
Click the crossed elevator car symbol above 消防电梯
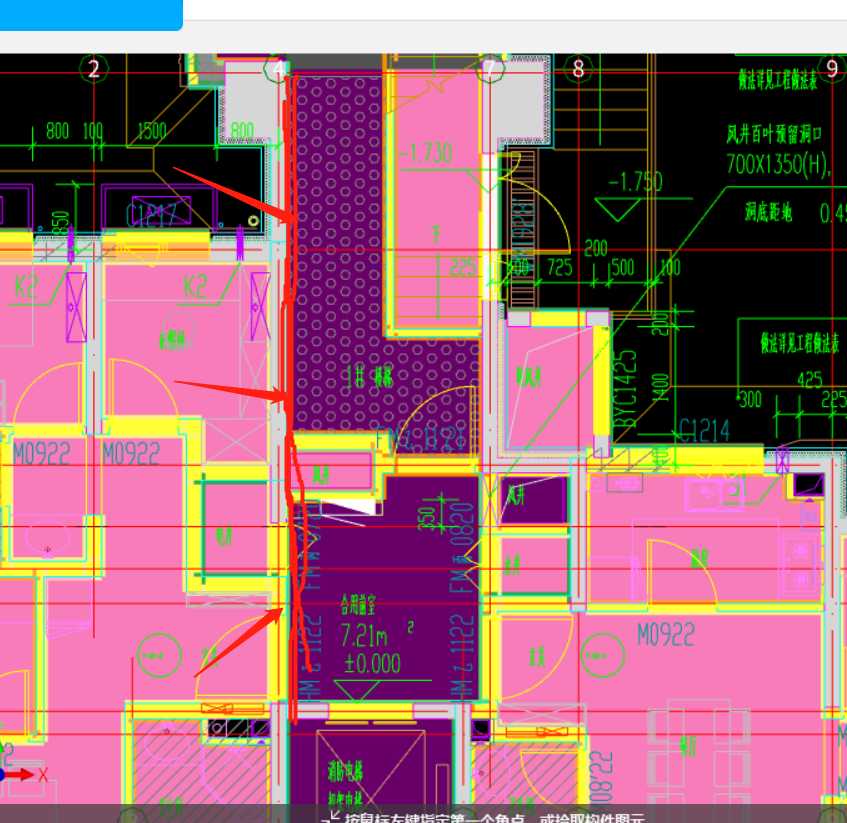click(371, 766)
